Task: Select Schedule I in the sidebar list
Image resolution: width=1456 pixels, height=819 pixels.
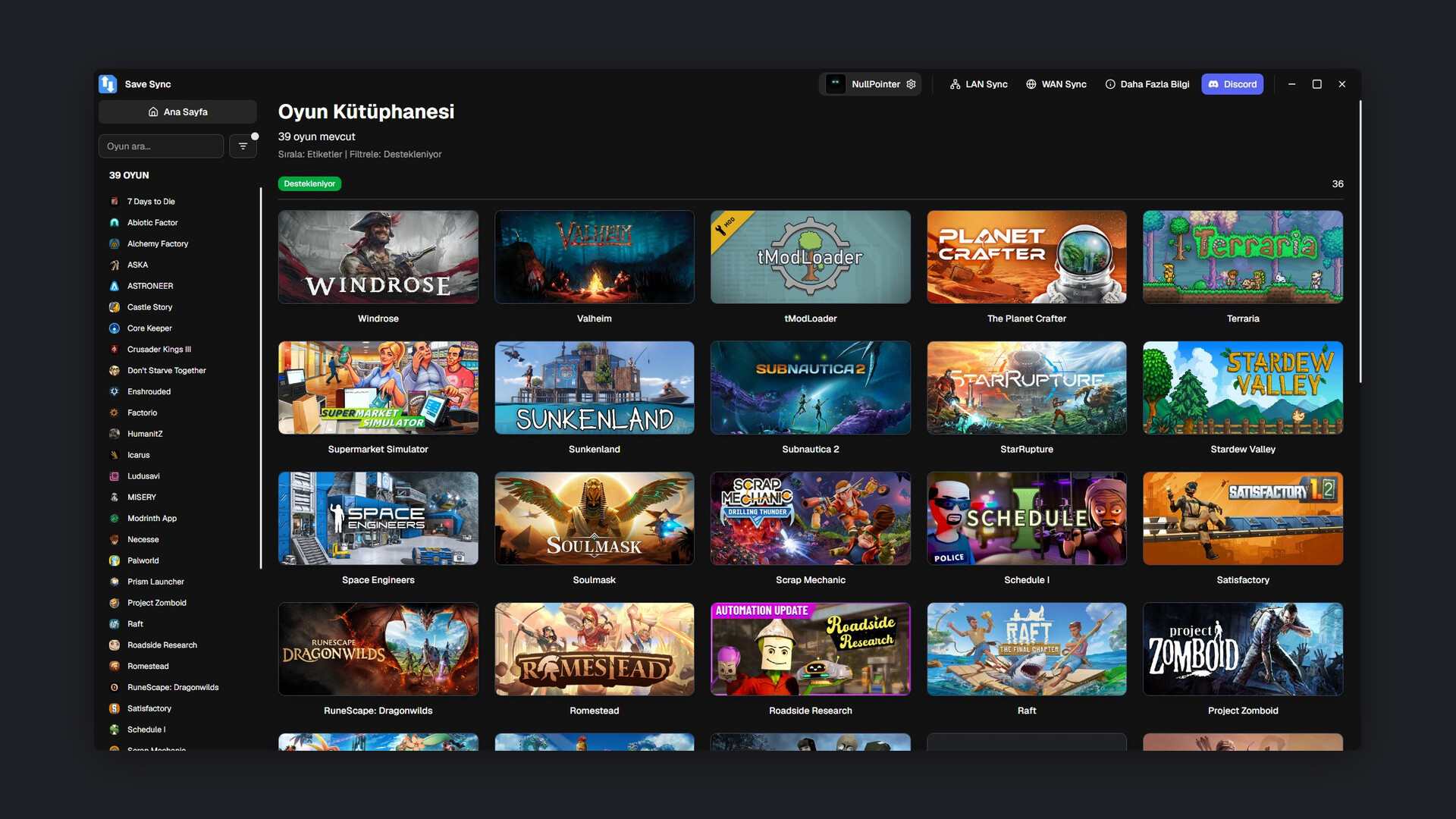Action: tap(179, 730)
